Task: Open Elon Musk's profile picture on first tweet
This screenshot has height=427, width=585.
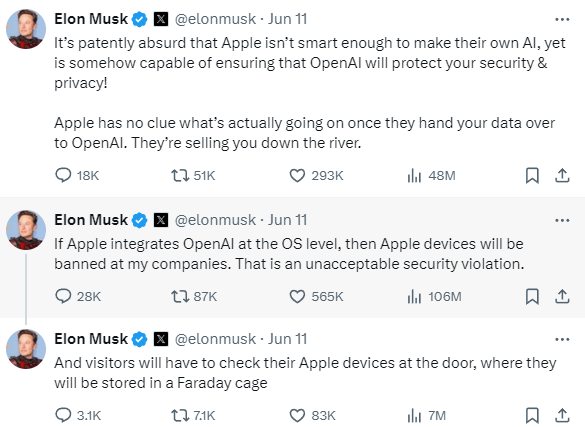Action: (x=26, y=29)
